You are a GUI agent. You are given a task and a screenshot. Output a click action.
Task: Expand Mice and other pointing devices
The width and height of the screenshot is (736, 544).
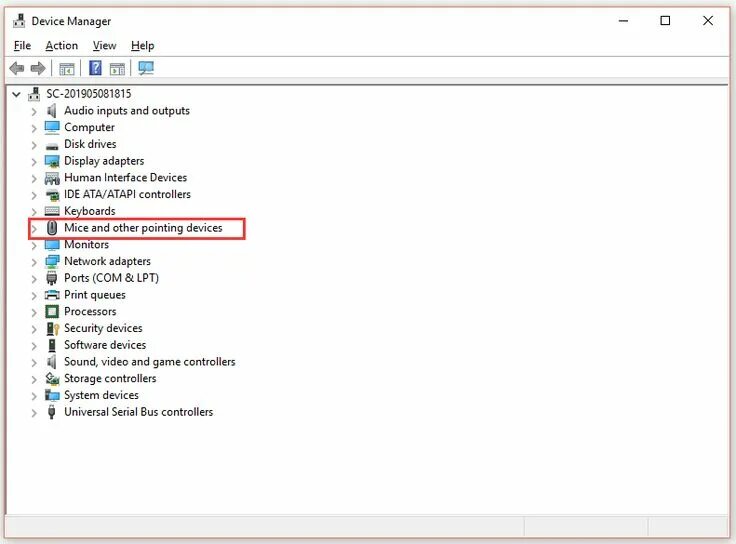[34, 229]
